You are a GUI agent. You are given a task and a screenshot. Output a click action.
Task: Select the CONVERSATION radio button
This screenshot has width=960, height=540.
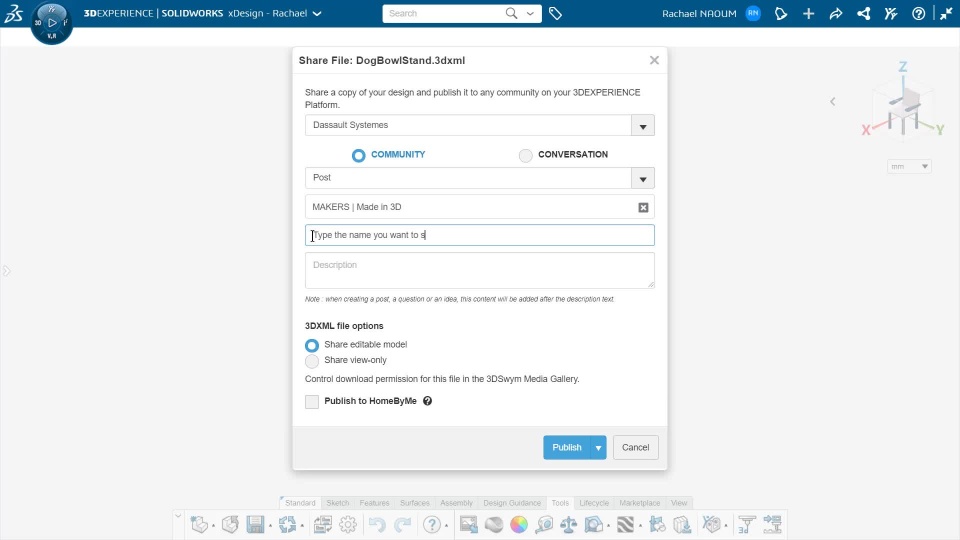click(x=525, y=156)
